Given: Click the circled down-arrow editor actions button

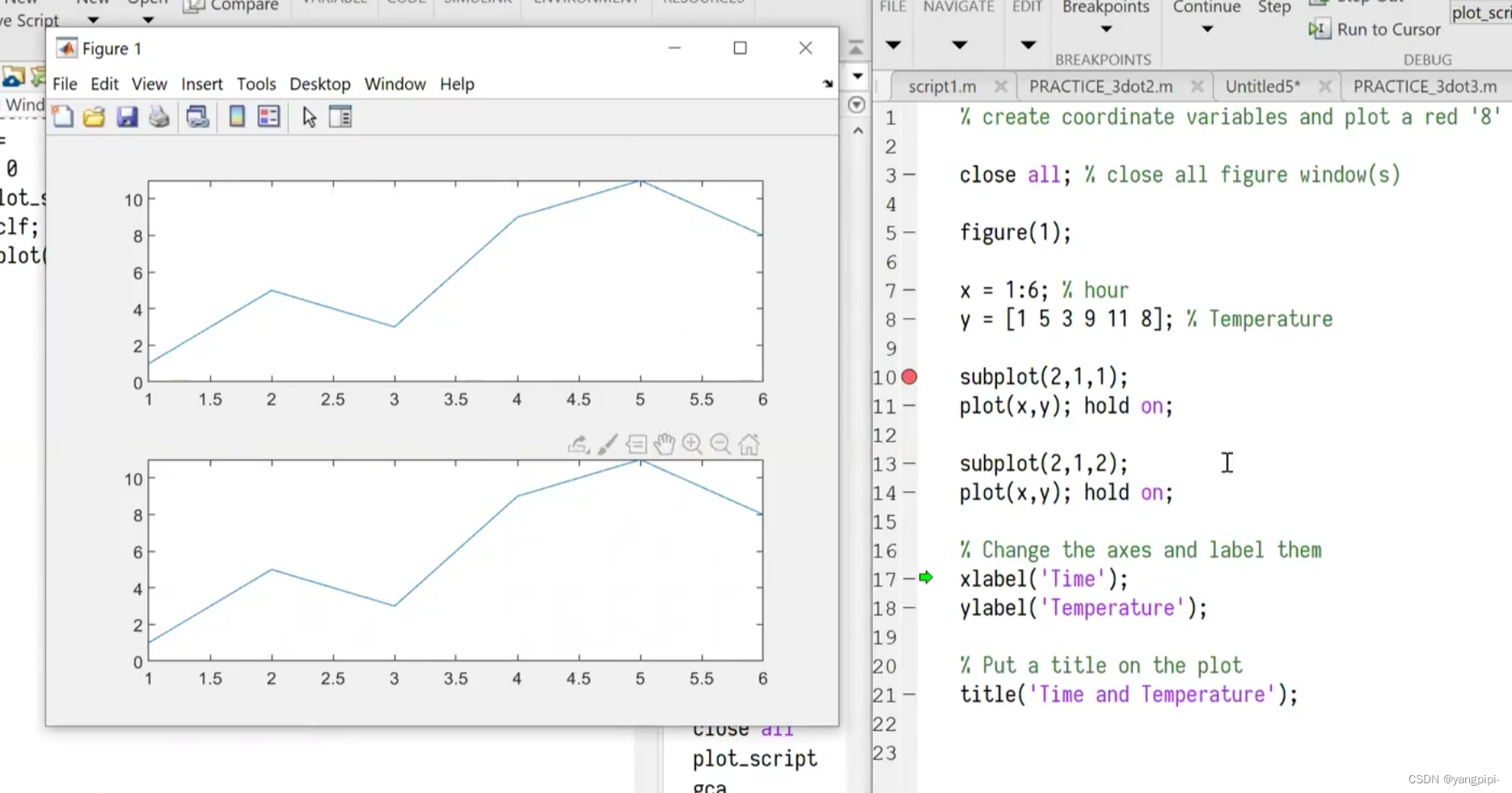Looking at the screenshot, I should [857, 105].
